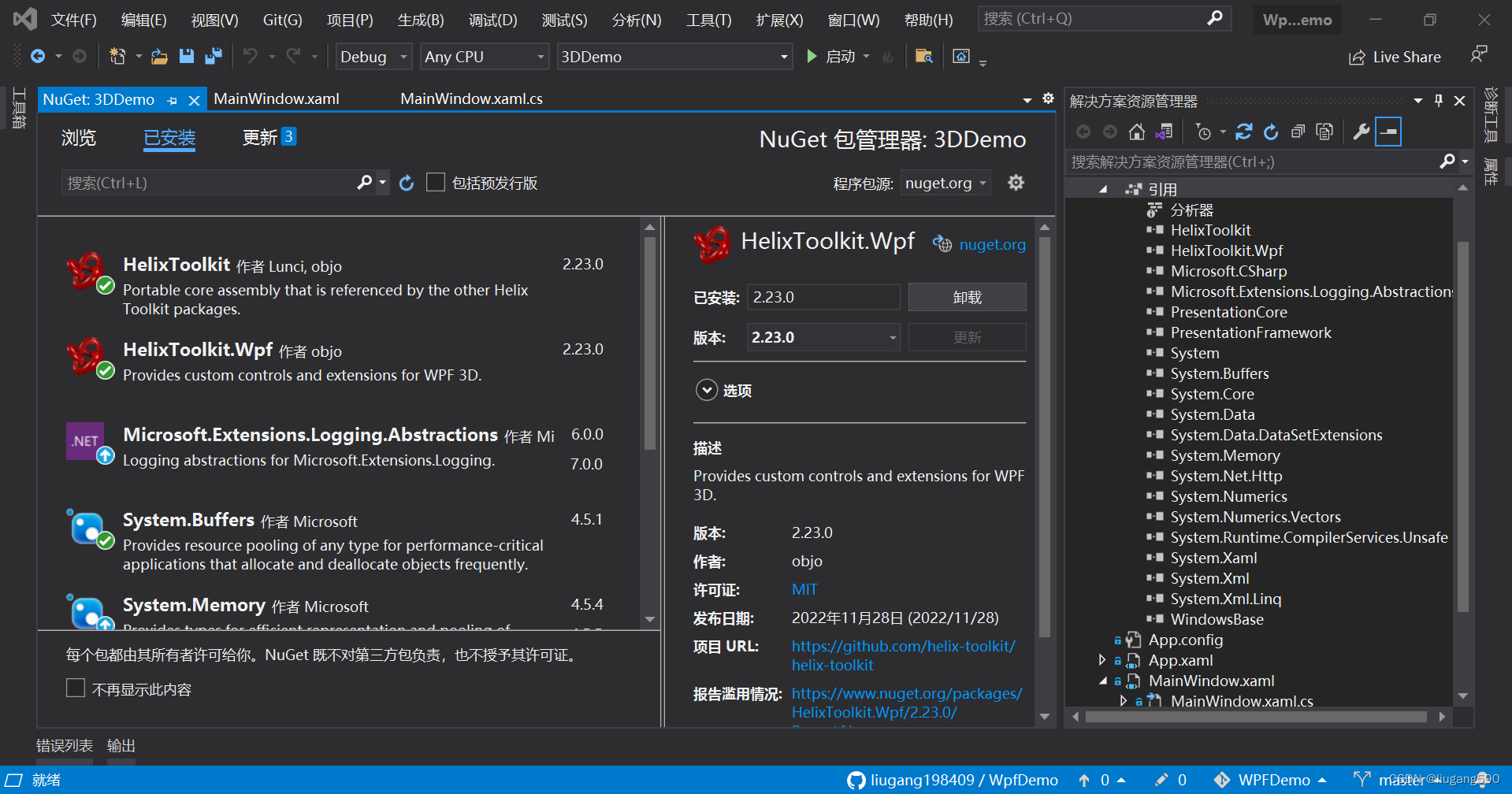Click the undo arrow icon
The width and height of the screenshot is (1512, 794).
pyautogui.click(x=251, y=56)
